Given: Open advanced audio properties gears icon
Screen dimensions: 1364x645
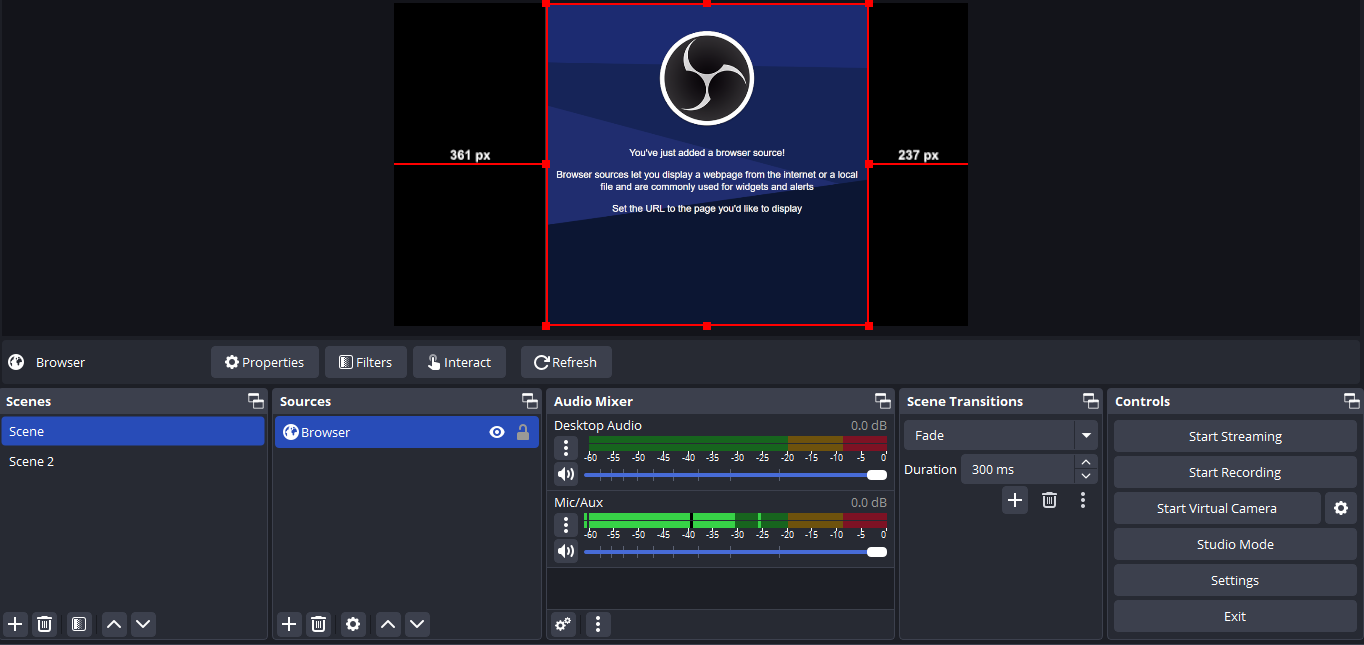Looking at the screenshot, I should [x=563, y=624].
